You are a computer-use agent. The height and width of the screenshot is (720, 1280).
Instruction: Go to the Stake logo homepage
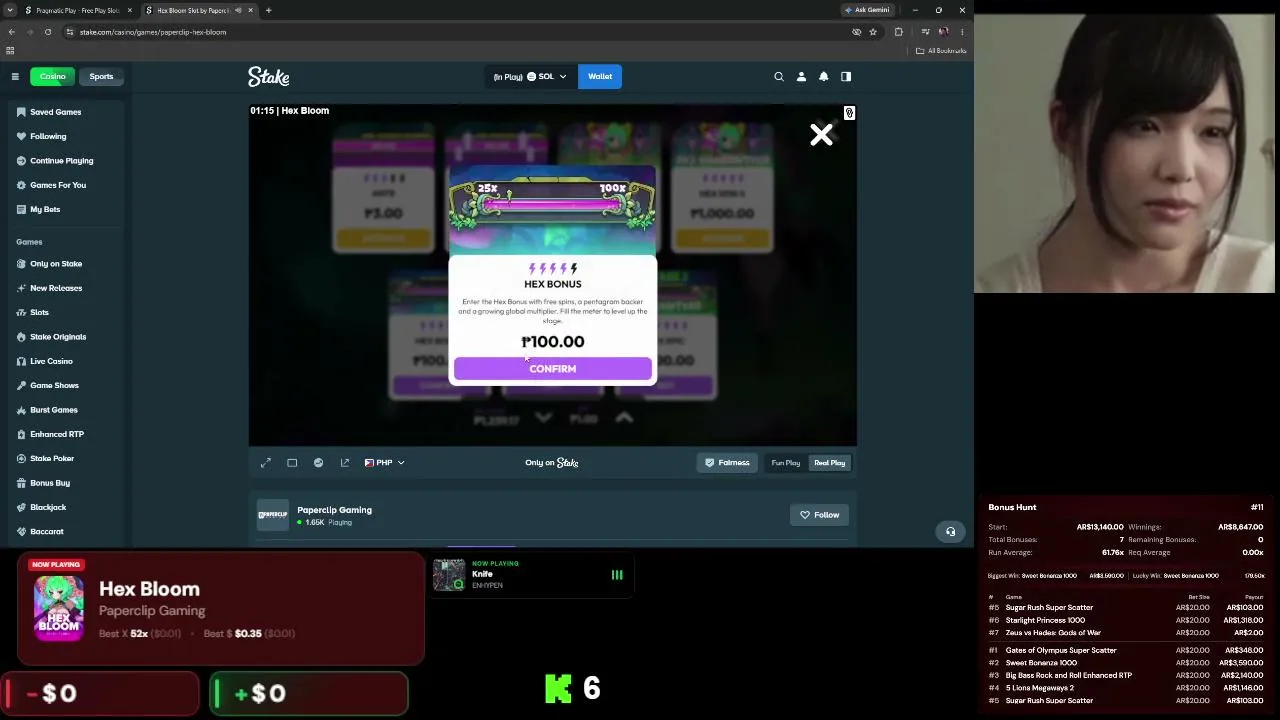coord(269,76)
